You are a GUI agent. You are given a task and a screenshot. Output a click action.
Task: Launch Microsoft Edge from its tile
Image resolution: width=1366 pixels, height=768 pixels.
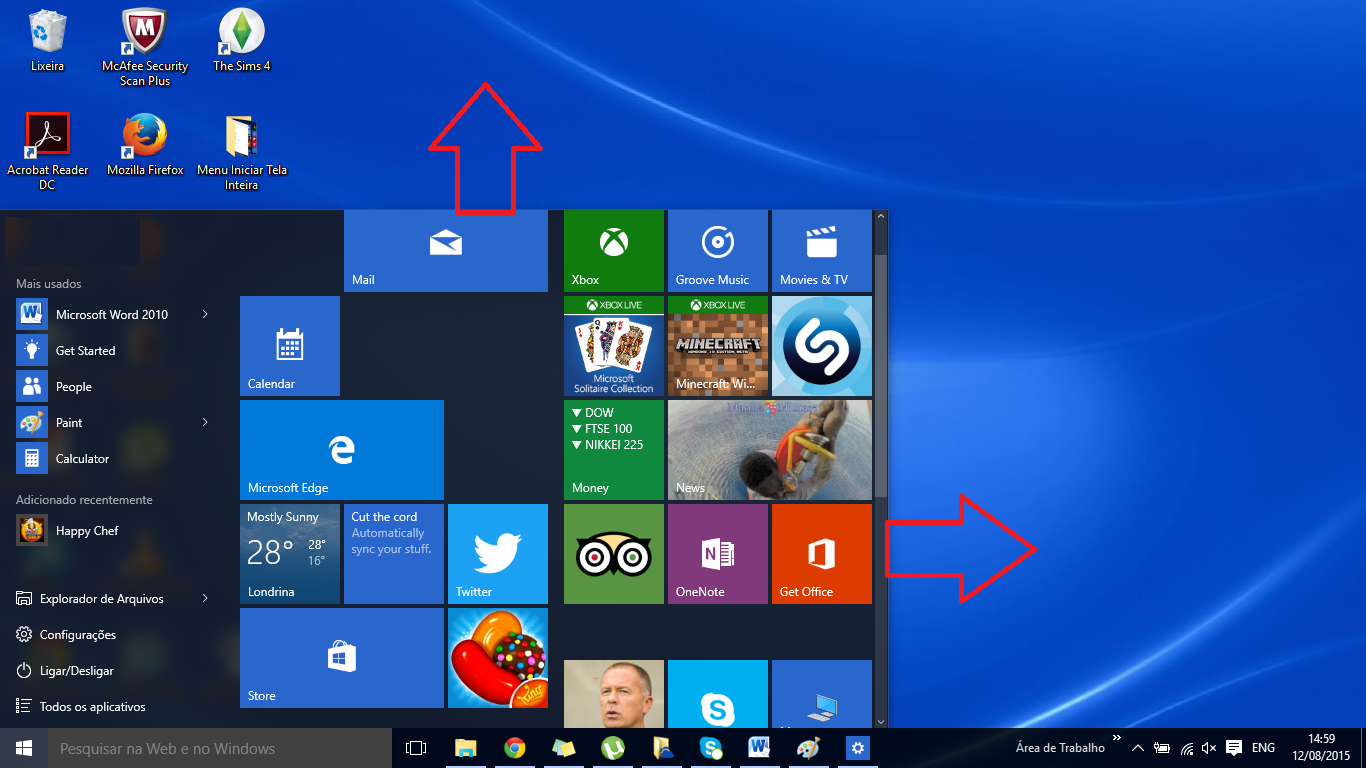point(342,450)
